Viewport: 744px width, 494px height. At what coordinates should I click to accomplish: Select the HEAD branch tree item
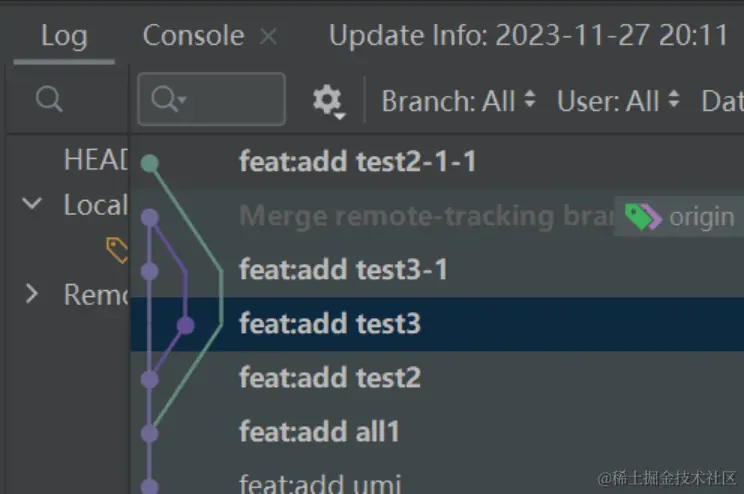pyautogui.click(x=96, y=160)
